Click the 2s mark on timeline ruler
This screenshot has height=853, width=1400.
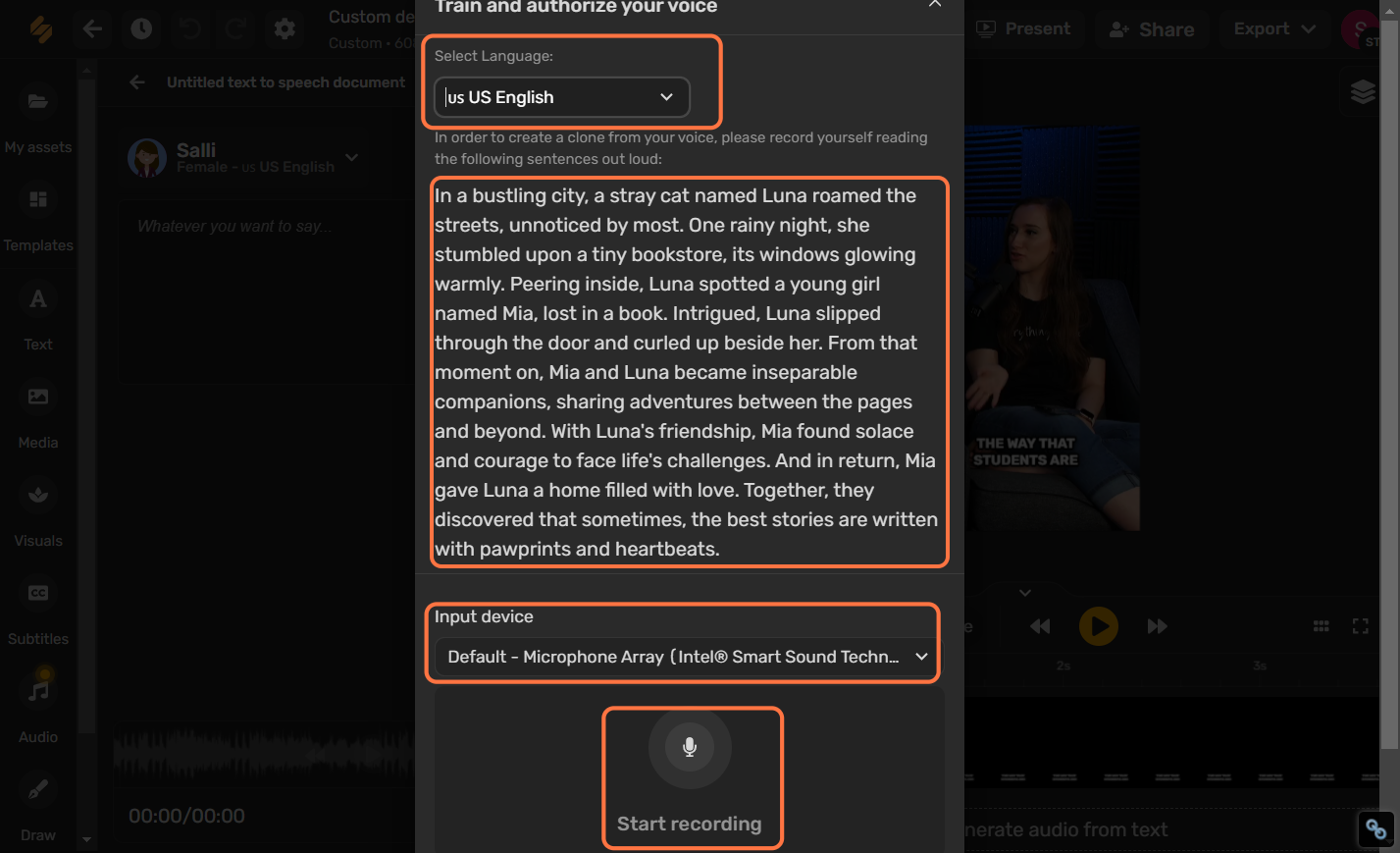click(1063, 666)
